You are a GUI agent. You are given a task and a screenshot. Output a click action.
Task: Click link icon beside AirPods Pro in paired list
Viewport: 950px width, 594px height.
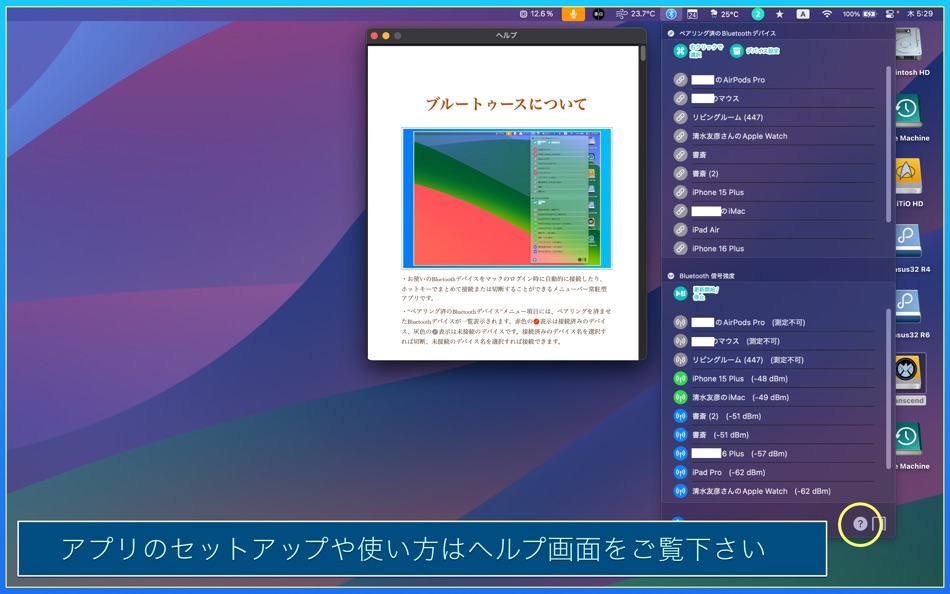click(680, 79)
